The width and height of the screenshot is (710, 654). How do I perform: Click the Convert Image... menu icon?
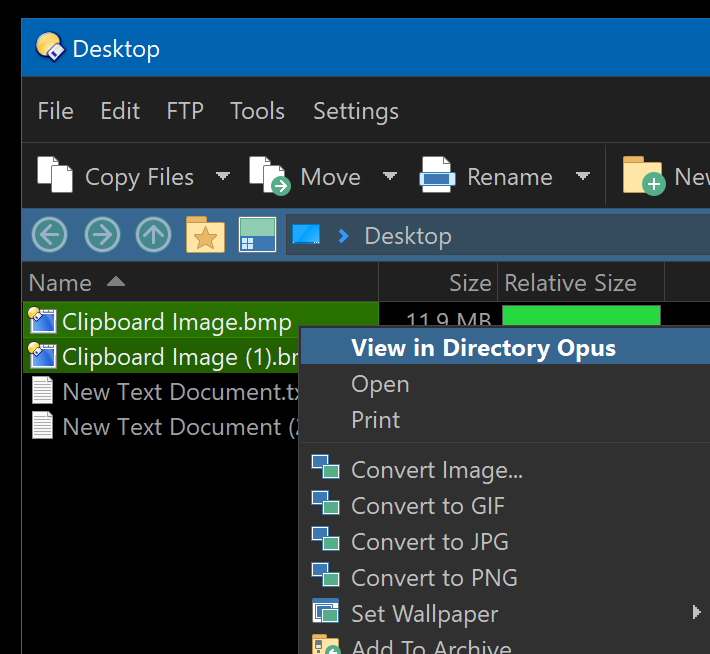(326, 467)
